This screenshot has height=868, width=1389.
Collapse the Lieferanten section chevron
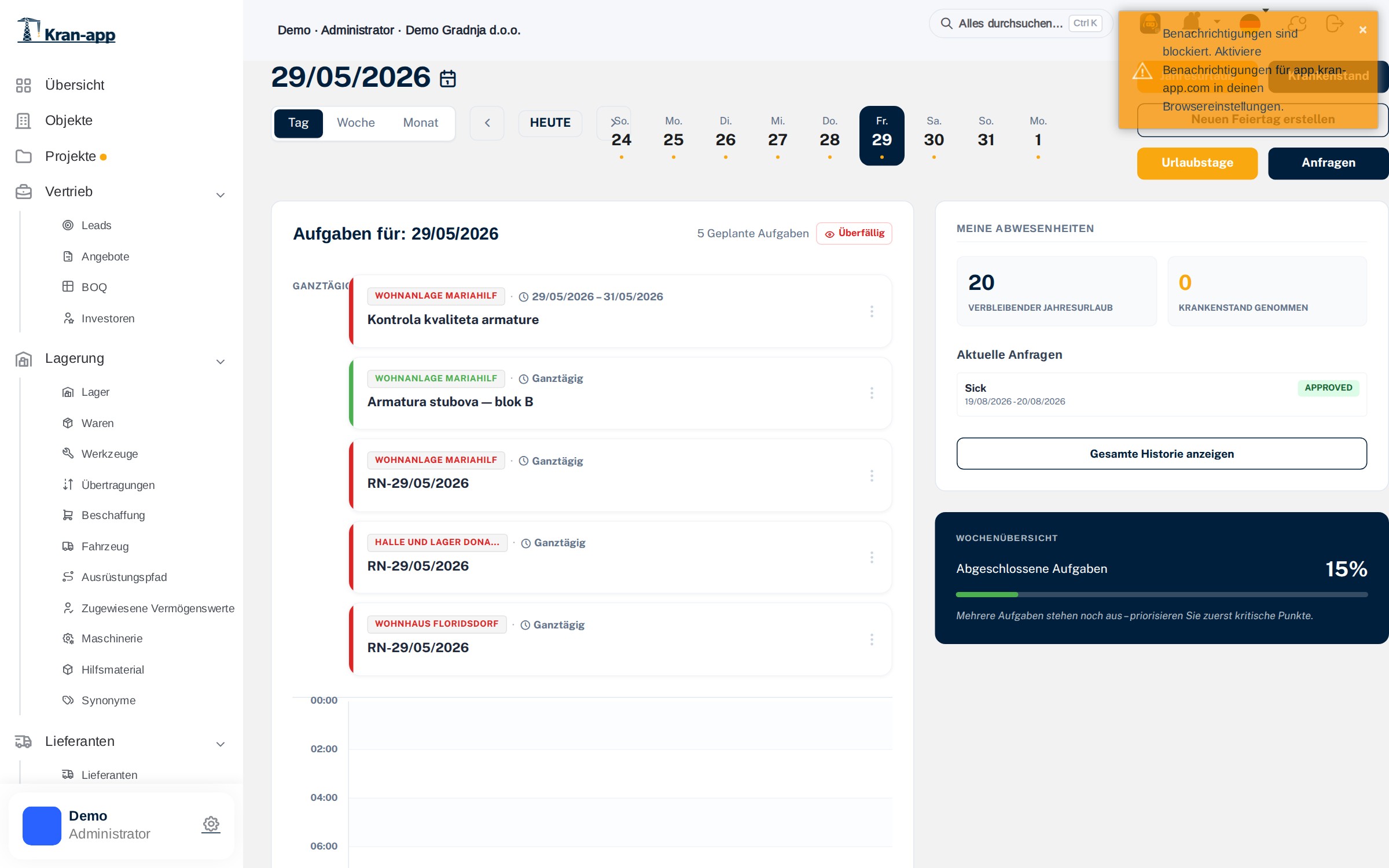221,744
